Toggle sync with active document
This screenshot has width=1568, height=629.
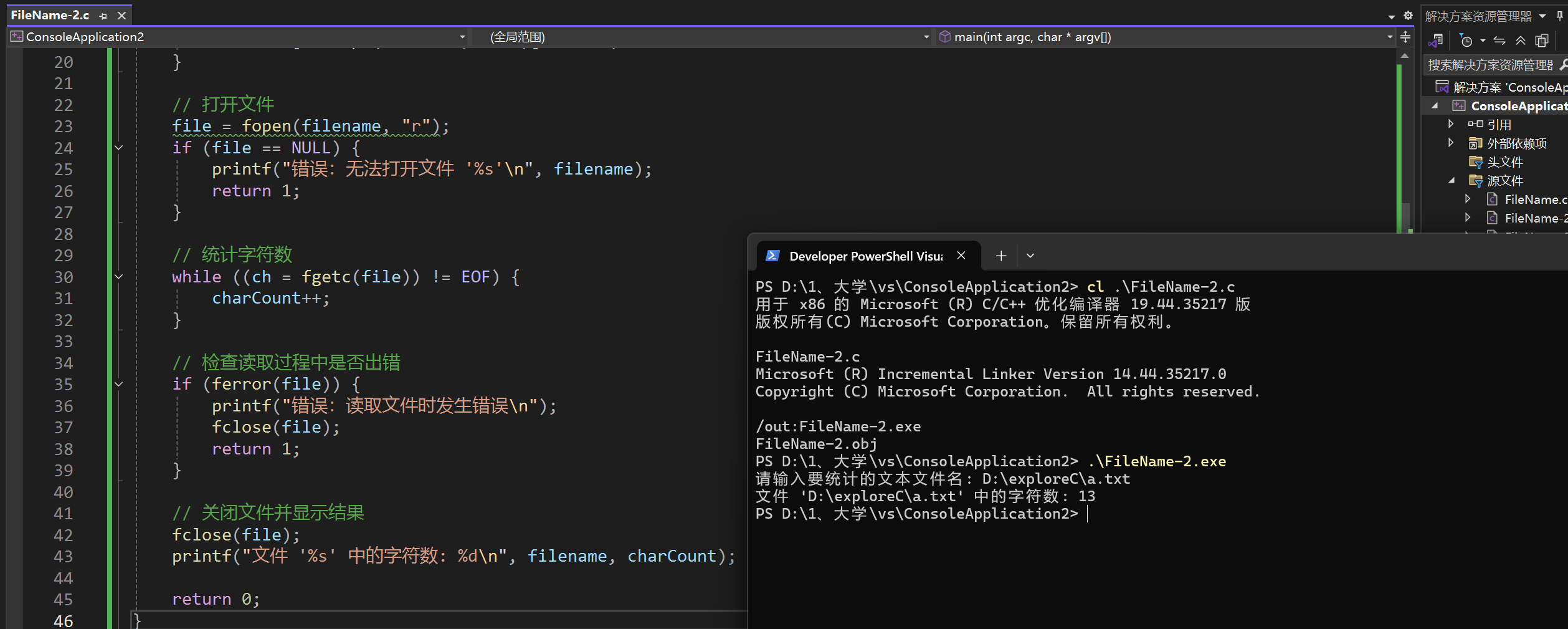pos(1499,41)
